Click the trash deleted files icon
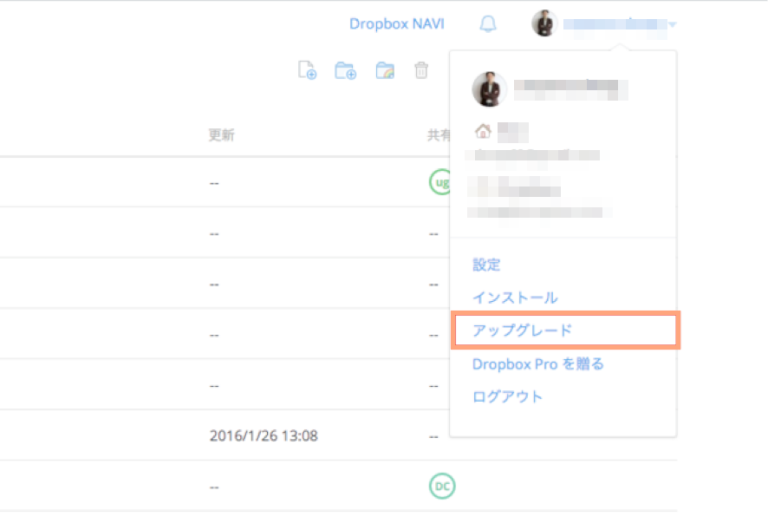This screenshot has height=517, width=768. 422,70
